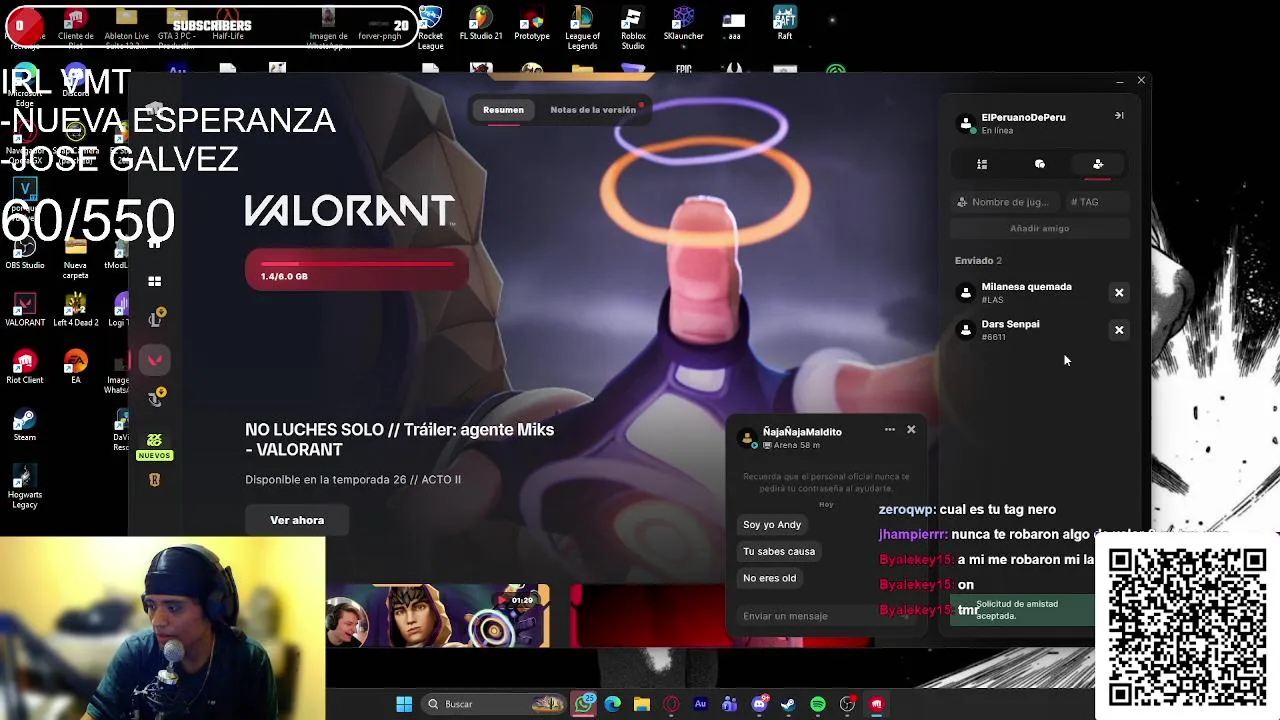Open Adobe Audition from the taskbar
The image size is (1280, 720).
[700, 704]
